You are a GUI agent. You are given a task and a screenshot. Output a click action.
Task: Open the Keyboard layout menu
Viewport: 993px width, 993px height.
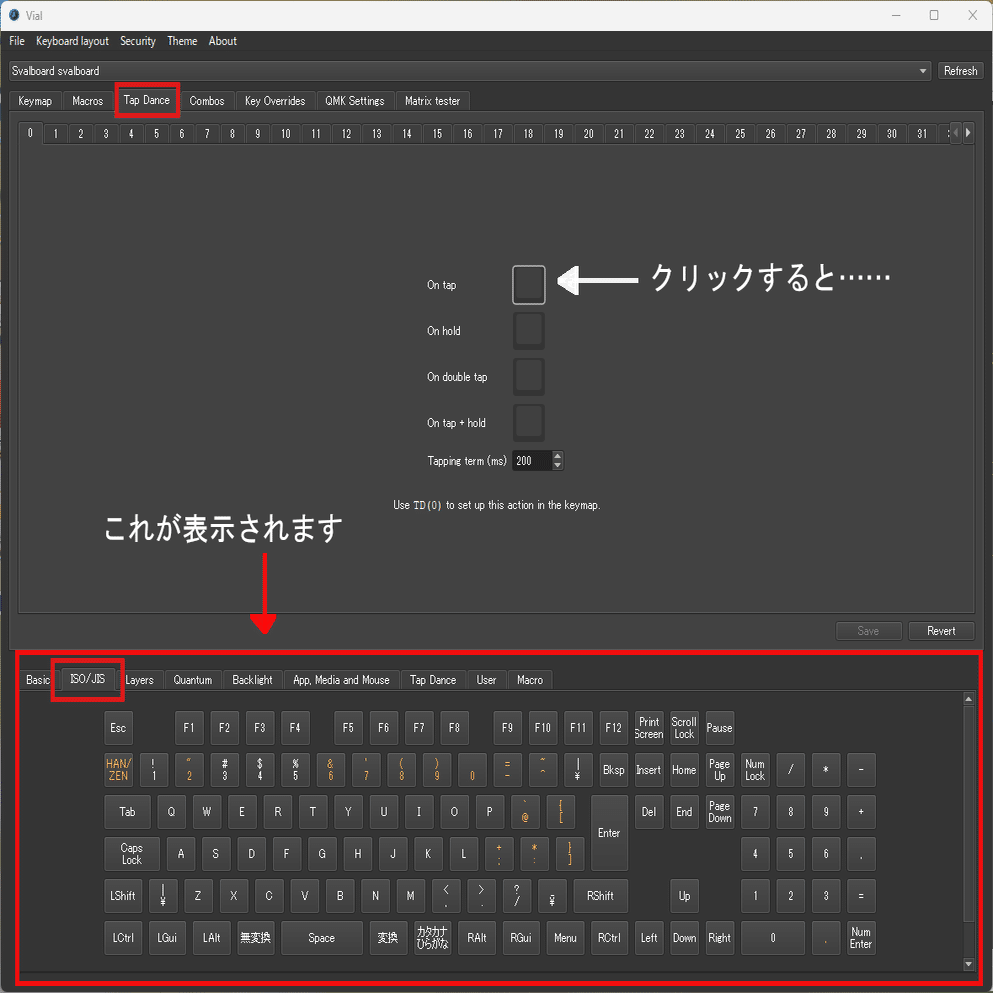[72, 41]
